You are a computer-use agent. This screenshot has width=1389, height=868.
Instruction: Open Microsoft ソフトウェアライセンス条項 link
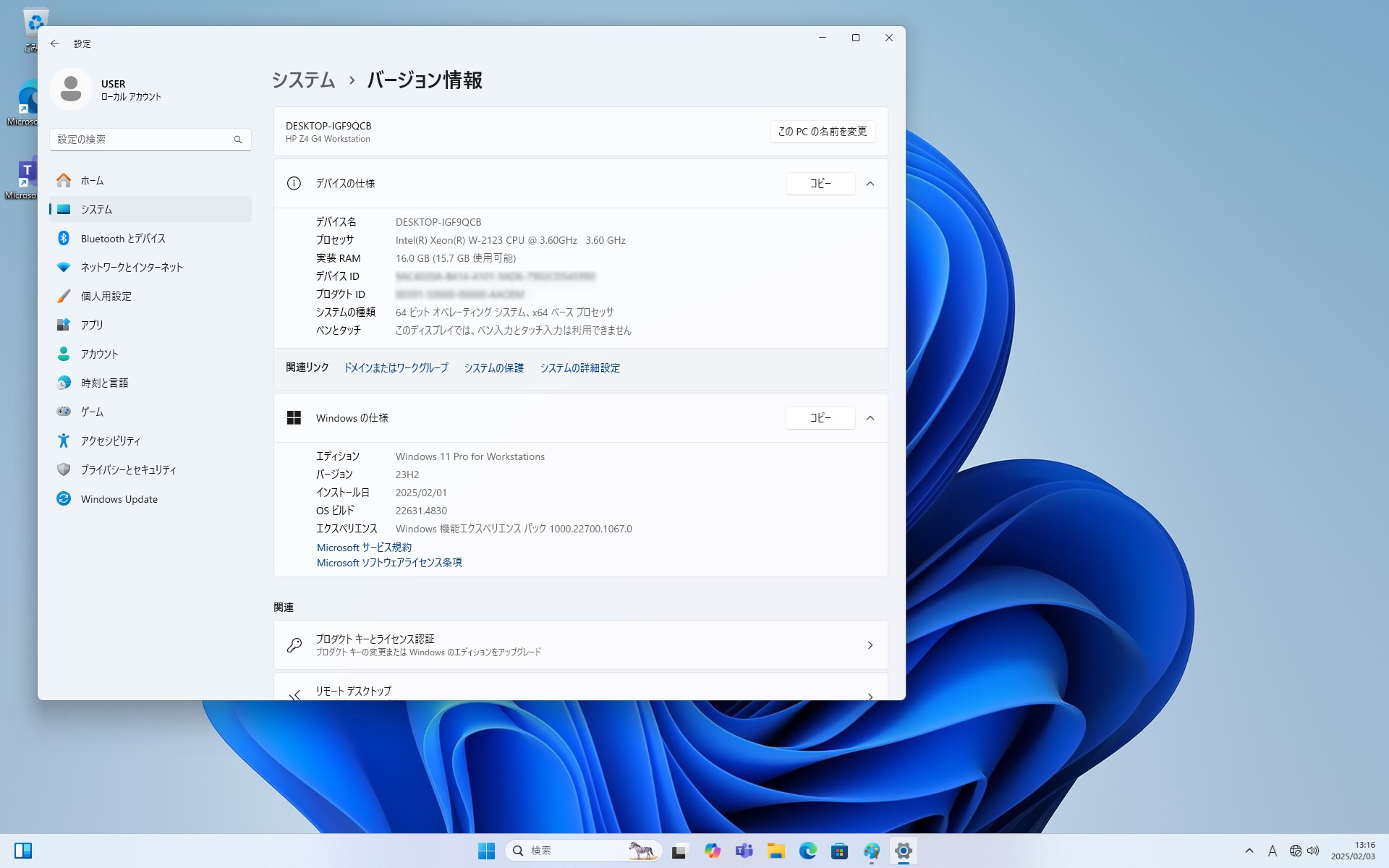point(389,563)
